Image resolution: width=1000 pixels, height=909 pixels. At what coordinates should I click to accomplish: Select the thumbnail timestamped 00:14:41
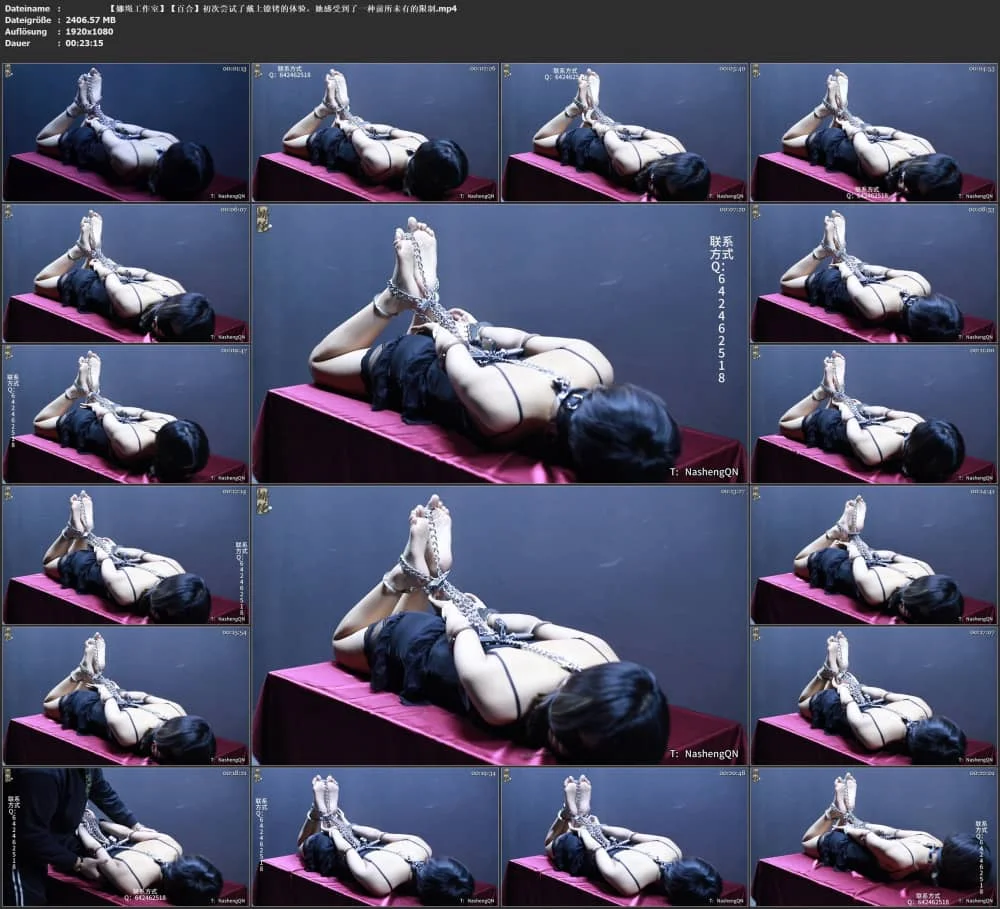(x=874, y=555)
